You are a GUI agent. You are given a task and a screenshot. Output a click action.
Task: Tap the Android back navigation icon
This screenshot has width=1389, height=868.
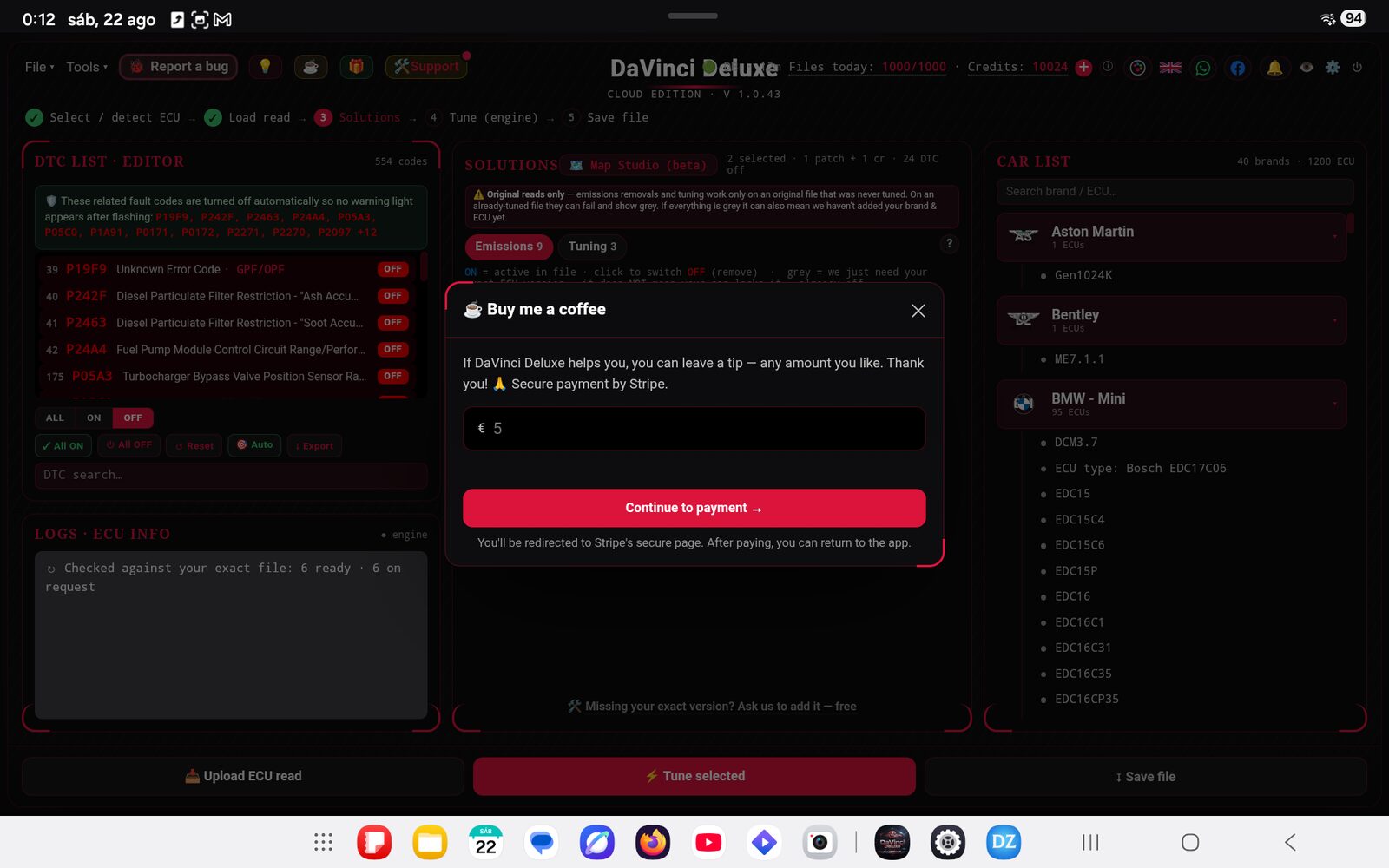tap(1290, 842)
